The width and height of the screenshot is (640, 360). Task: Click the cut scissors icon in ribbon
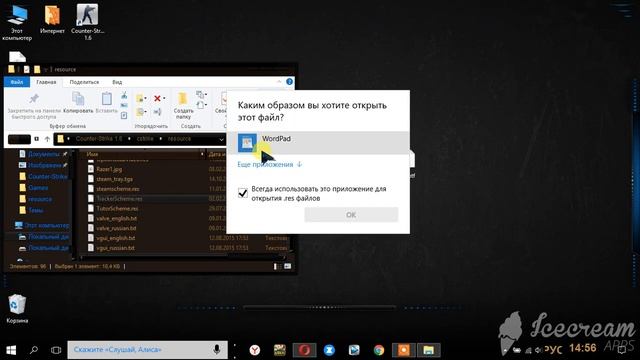(124, 96)
